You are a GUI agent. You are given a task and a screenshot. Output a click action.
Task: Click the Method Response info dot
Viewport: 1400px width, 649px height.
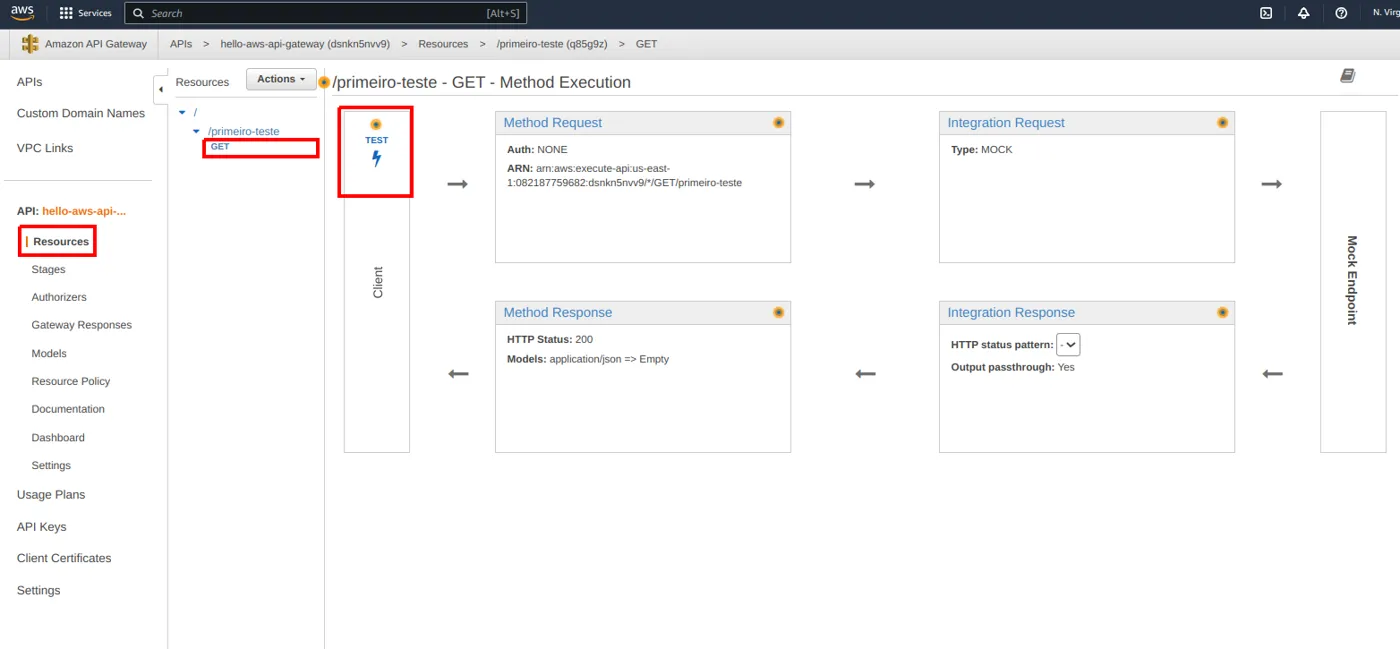[778, 312]
